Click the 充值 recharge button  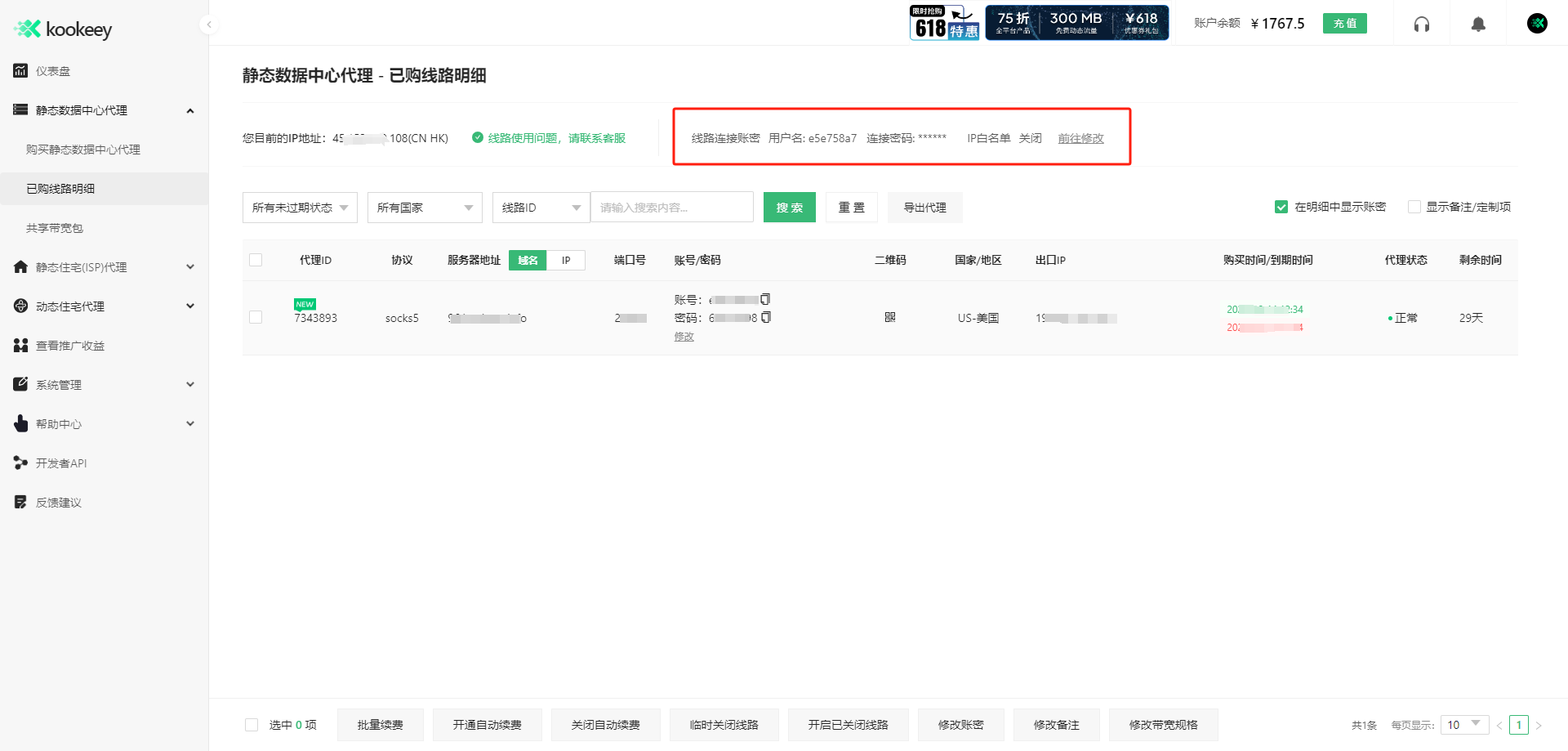1344,24
